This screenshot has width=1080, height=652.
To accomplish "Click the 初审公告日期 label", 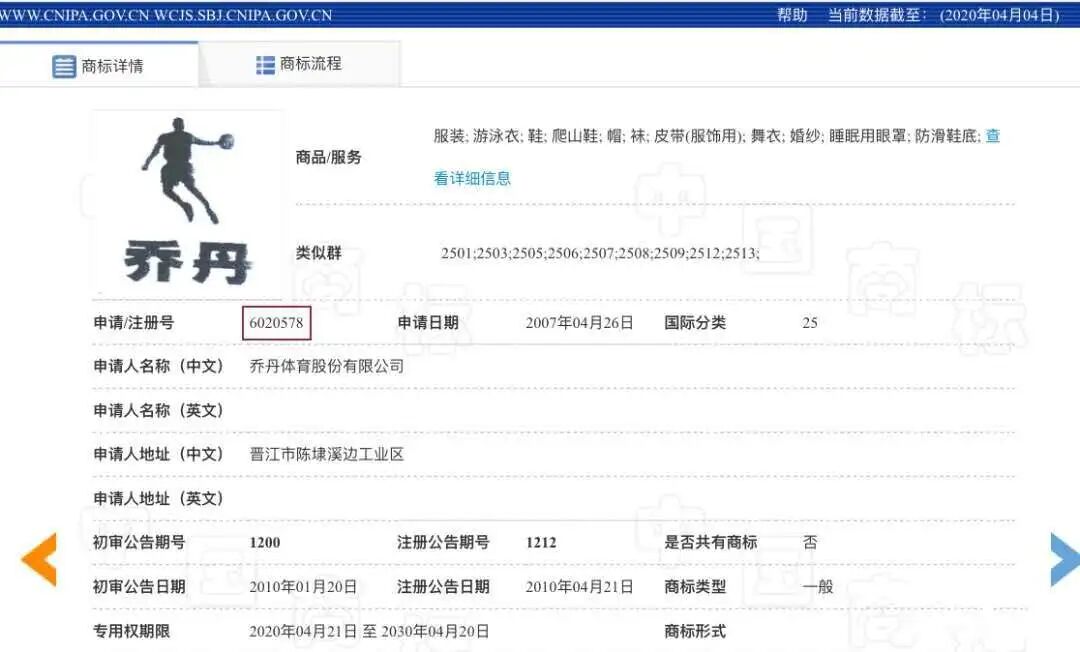I will [139, 587].
